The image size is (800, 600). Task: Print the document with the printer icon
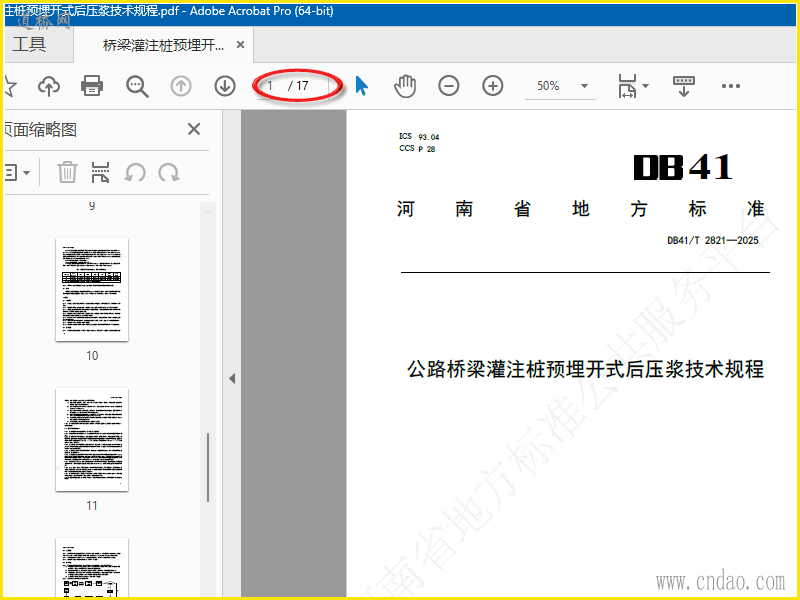(92, 86)
